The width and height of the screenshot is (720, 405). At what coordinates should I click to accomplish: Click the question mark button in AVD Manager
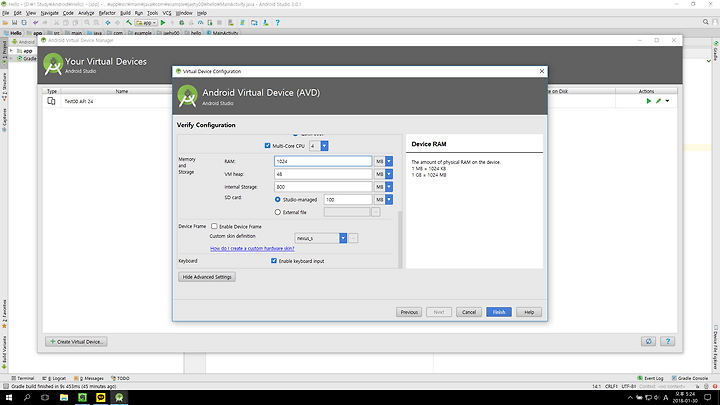click(x=668, y=341)
